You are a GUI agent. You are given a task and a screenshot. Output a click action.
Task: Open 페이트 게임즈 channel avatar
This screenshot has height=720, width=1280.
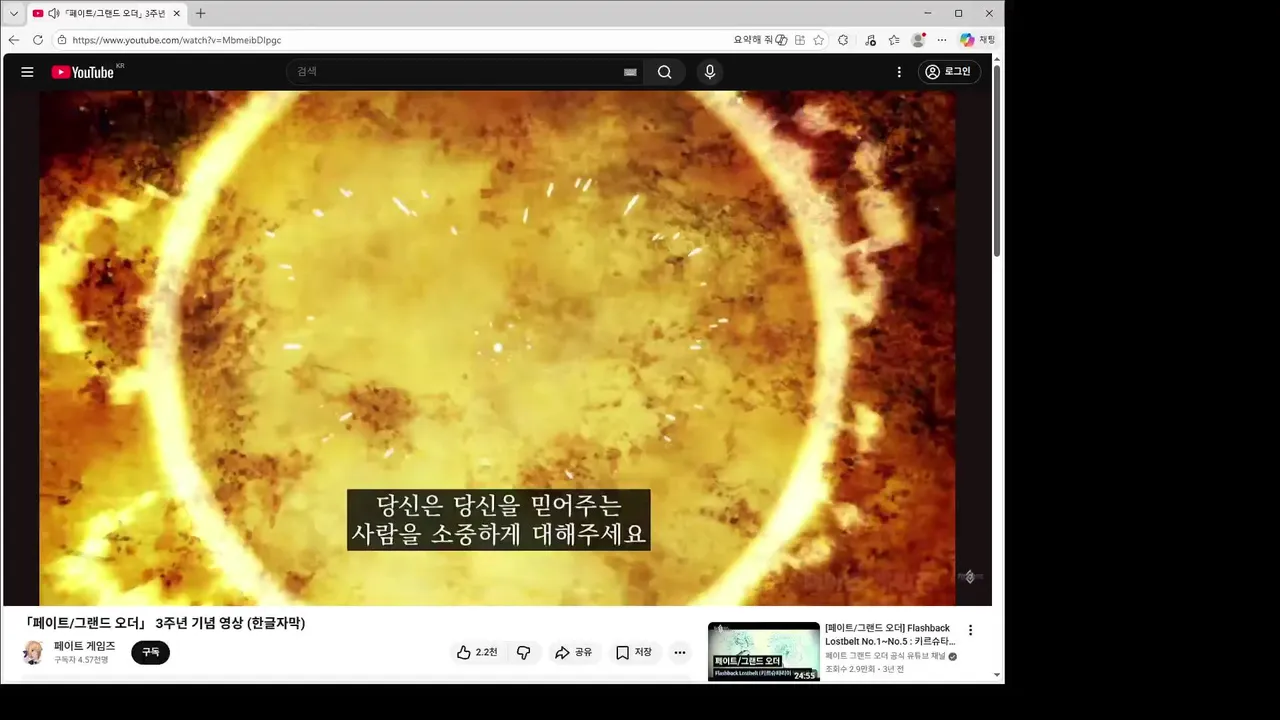[33, 652]
